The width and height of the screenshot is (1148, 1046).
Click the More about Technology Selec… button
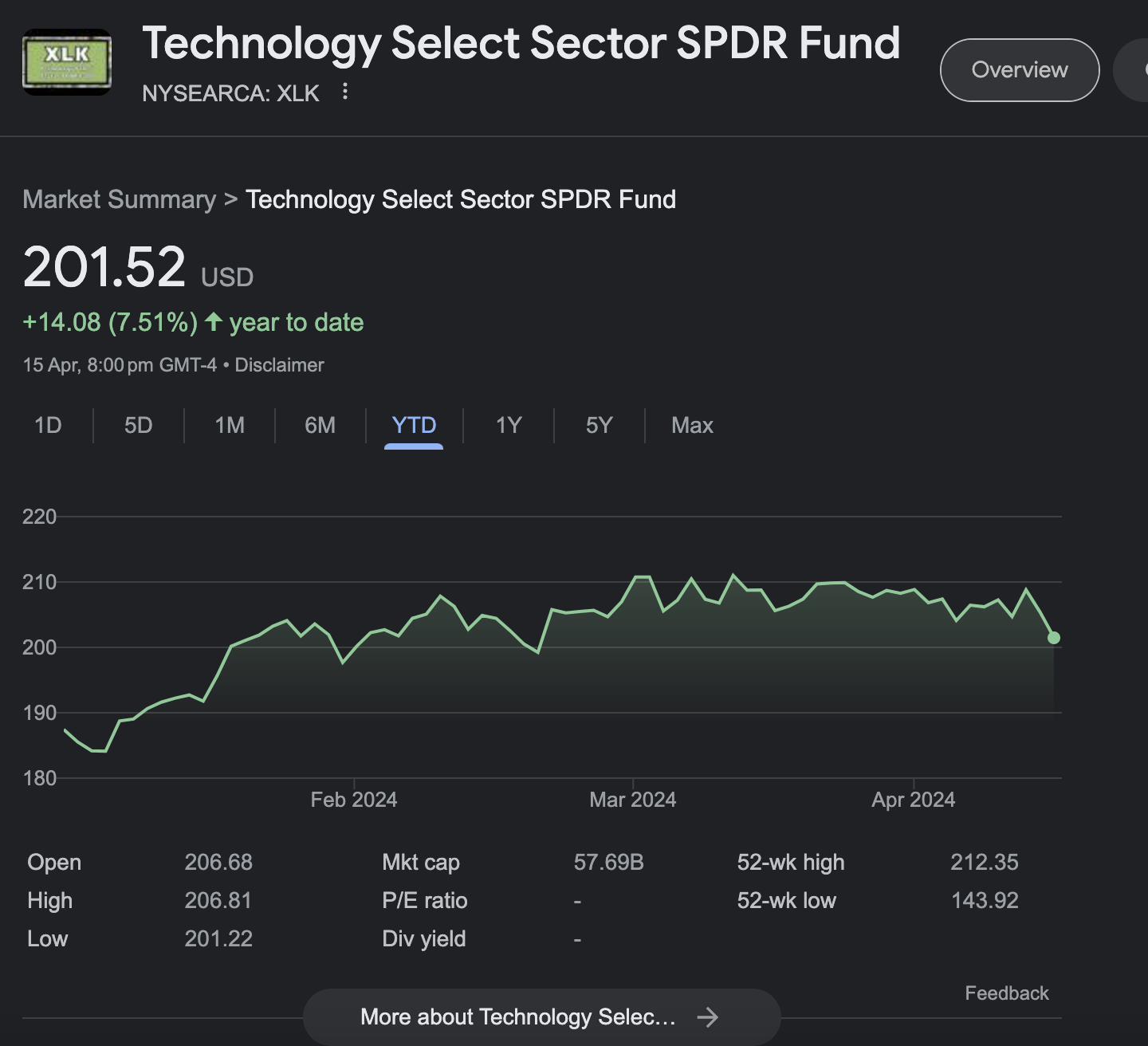(x=541, y=1017)
